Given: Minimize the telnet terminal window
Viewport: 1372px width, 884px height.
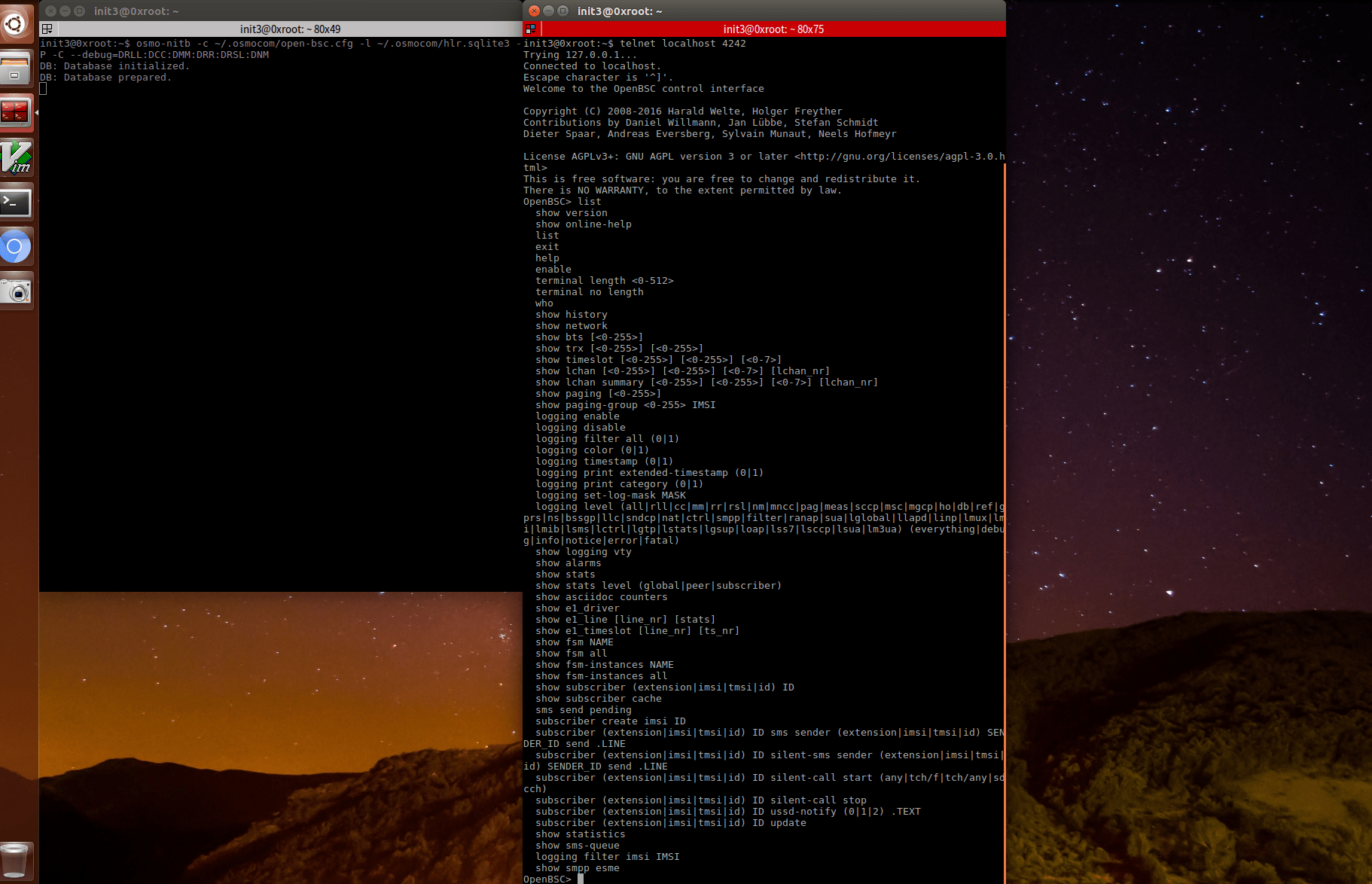Looking at the screenshot, I should (x=548, y=11).
